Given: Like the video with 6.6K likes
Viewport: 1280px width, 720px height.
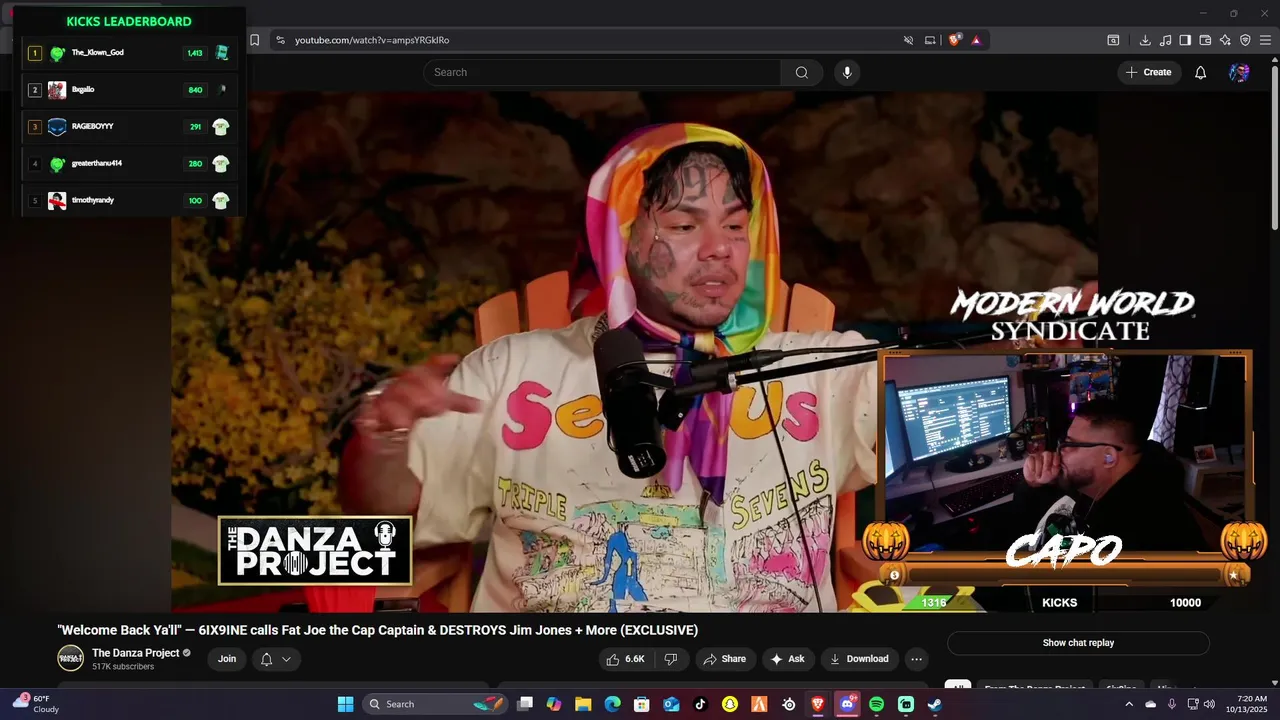Looking at the screenshot, I should (625, 659).
